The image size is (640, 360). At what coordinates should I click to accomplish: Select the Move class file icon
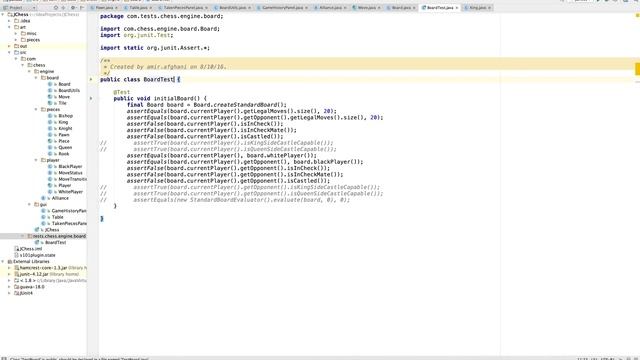[50, 97]
